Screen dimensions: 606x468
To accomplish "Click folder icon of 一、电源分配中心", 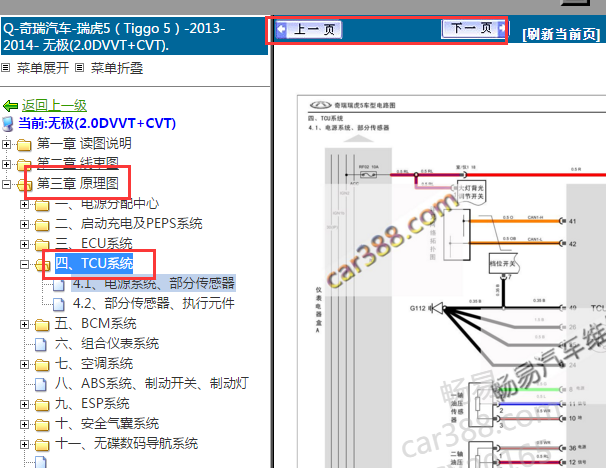I will [42, 205].
